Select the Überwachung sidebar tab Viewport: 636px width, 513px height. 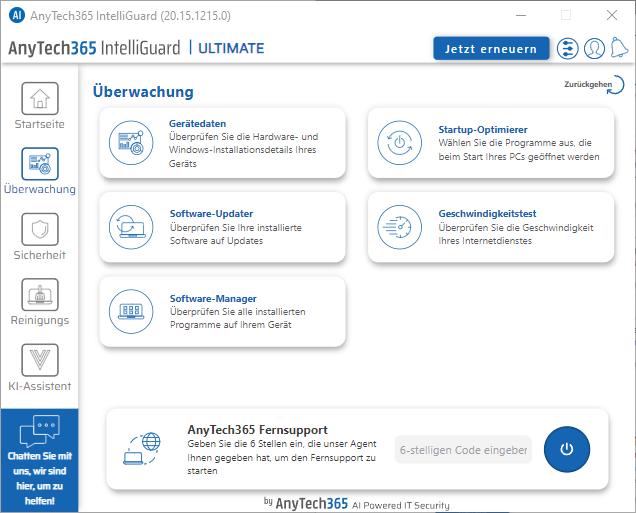tap(39, 171)
